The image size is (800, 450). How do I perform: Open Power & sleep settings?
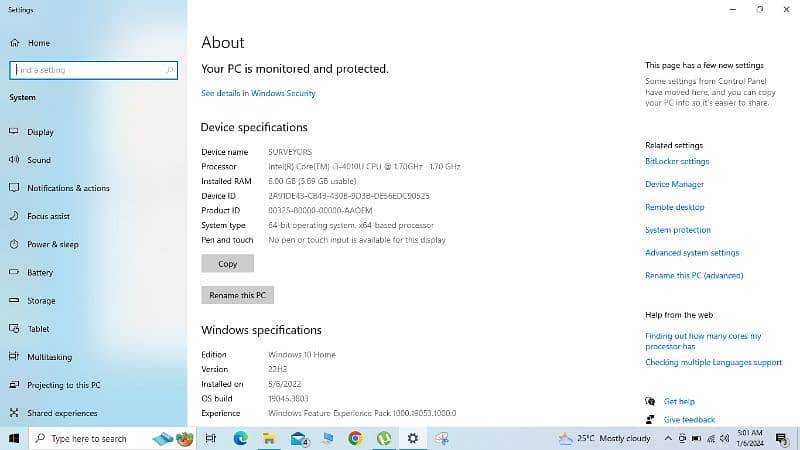point(52,244)
